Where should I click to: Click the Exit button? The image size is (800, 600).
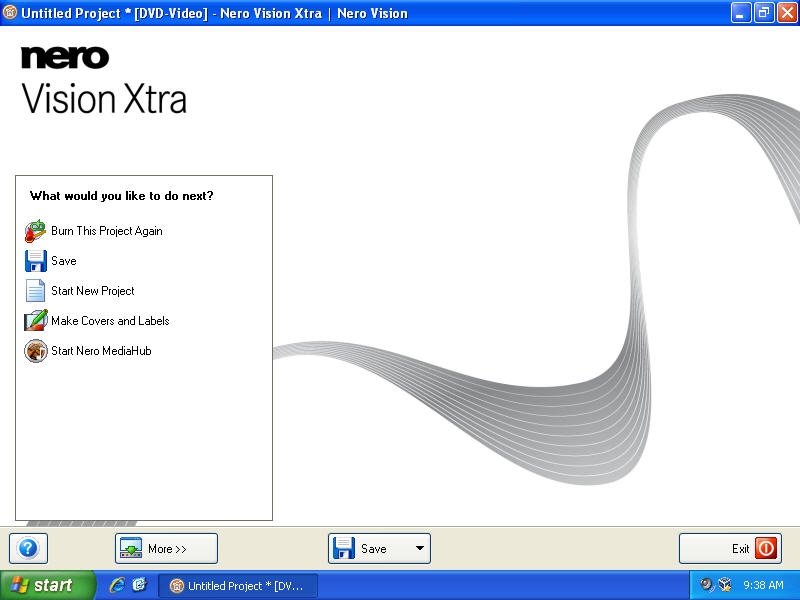[730, 548]
